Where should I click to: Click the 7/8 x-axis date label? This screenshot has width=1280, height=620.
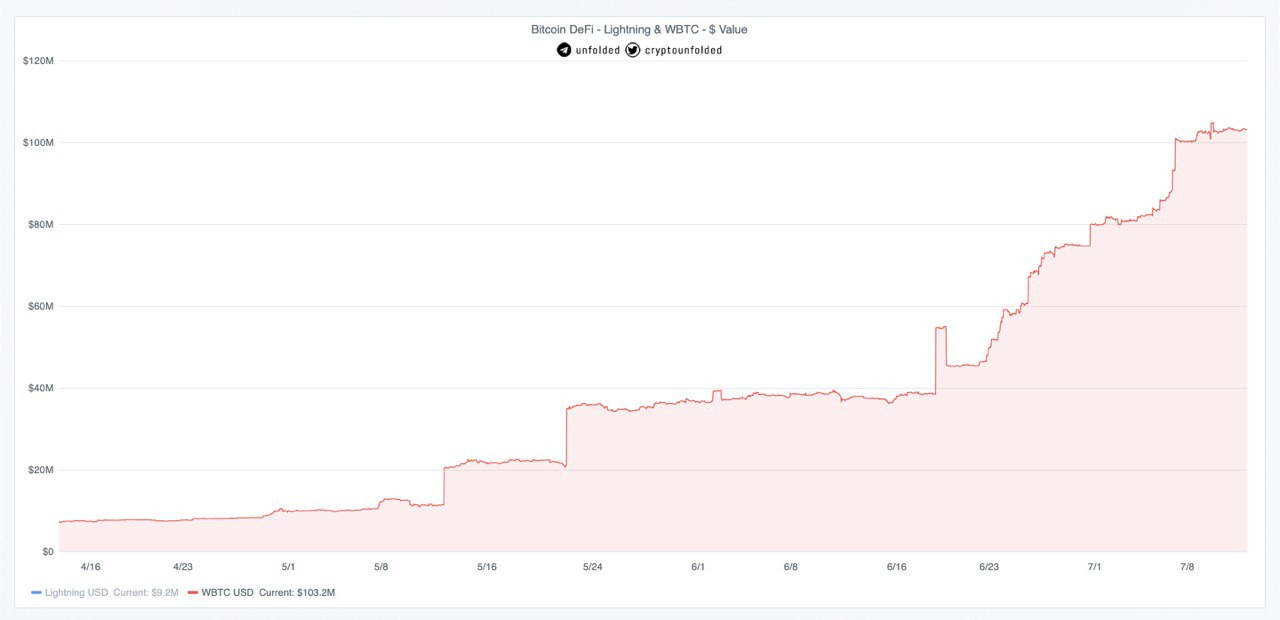(1187, 567)
